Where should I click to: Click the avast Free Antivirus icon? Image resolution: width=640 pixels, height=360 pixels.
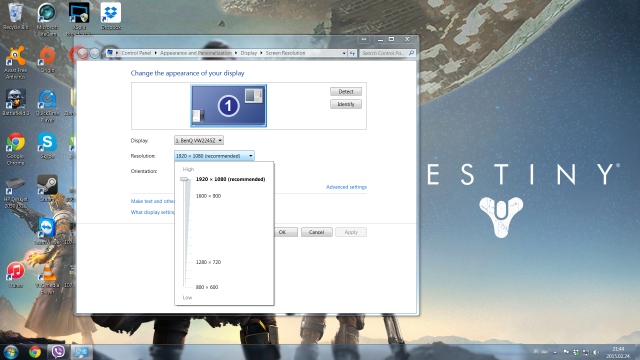pos(16,63)
